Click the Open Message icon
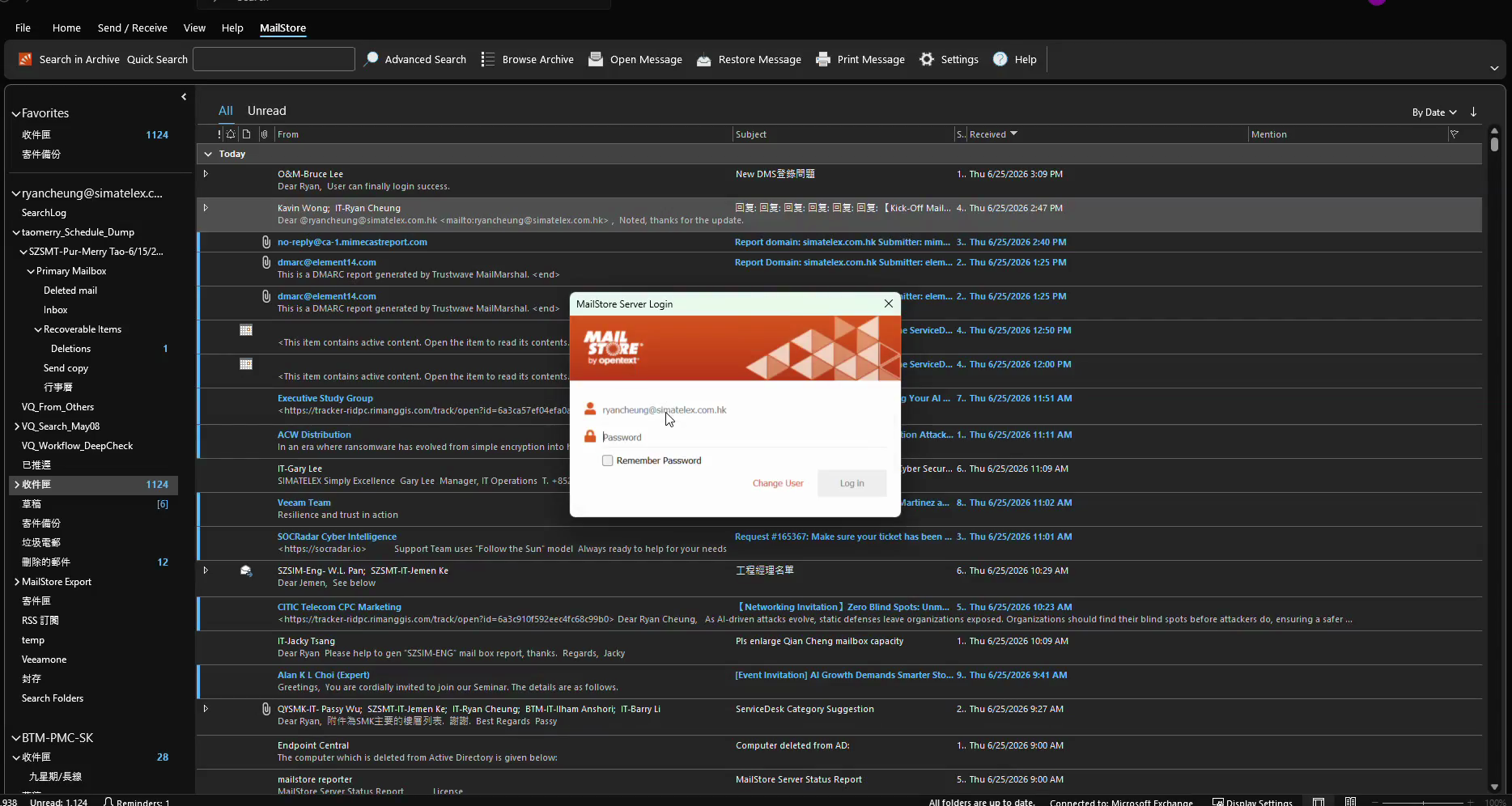Image resolution: width=1512 pixels, height=806 pixels. (x=596, y=59)
